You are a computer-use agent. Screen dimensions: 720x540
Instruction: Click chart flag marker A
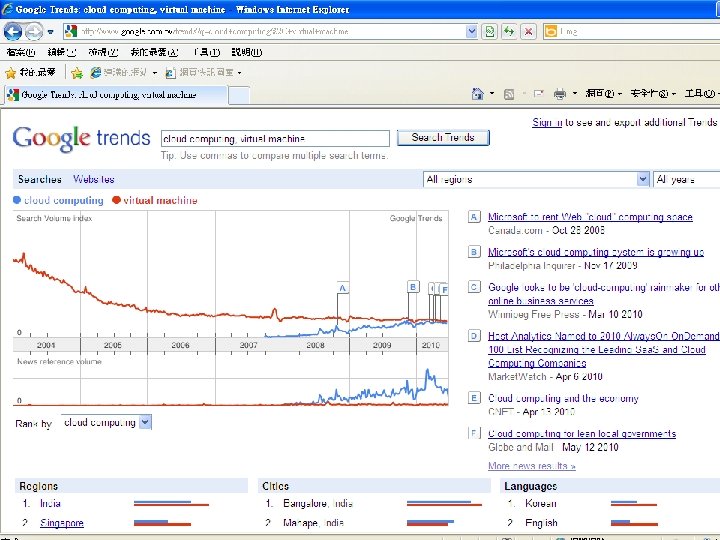point(343,288)
